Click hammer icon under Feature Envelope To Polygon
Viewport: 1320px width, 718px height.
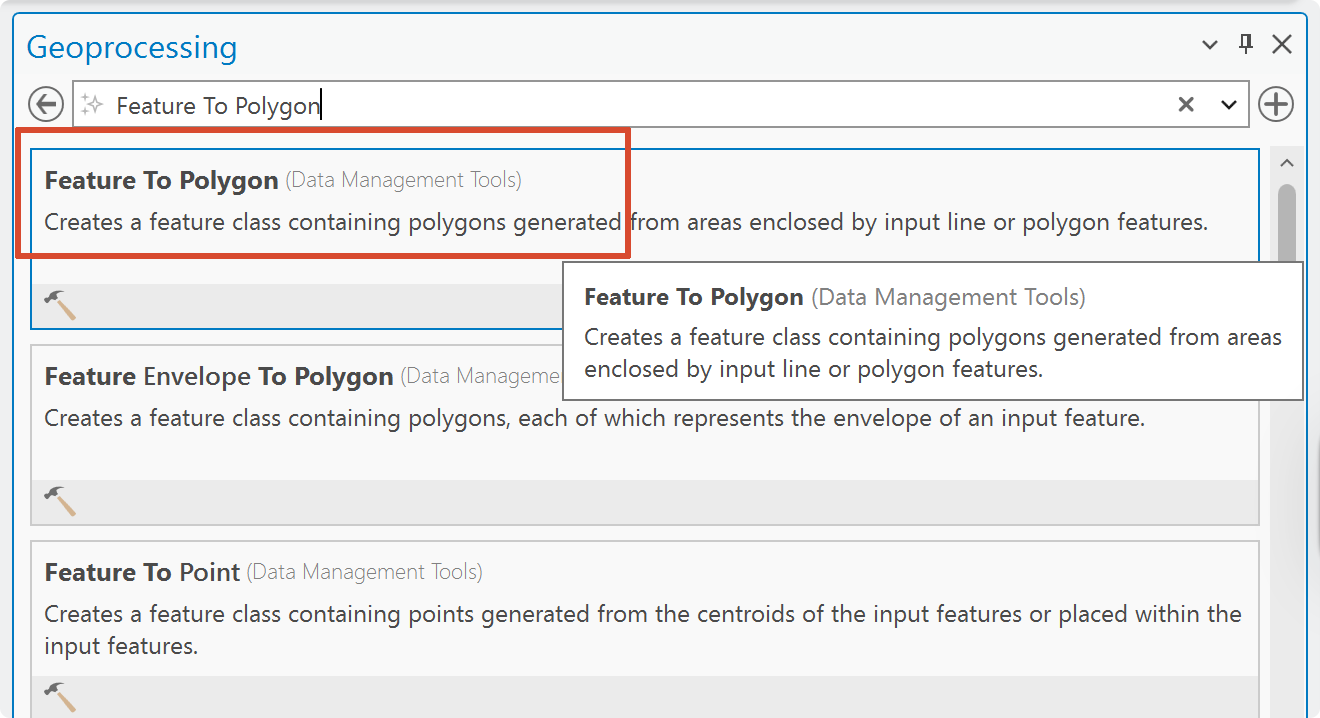pyautogui.click(x=60, y=500)
